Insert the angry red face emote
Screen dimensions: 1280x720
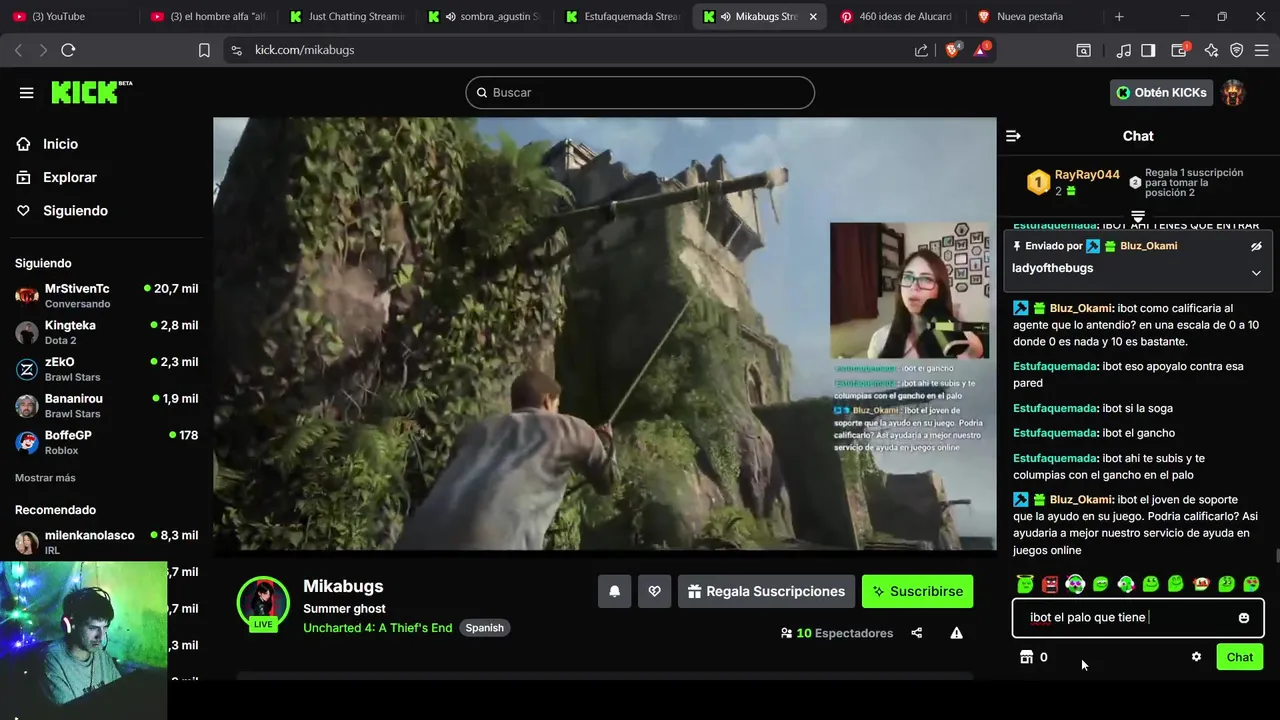click(x=1050, y=584)
